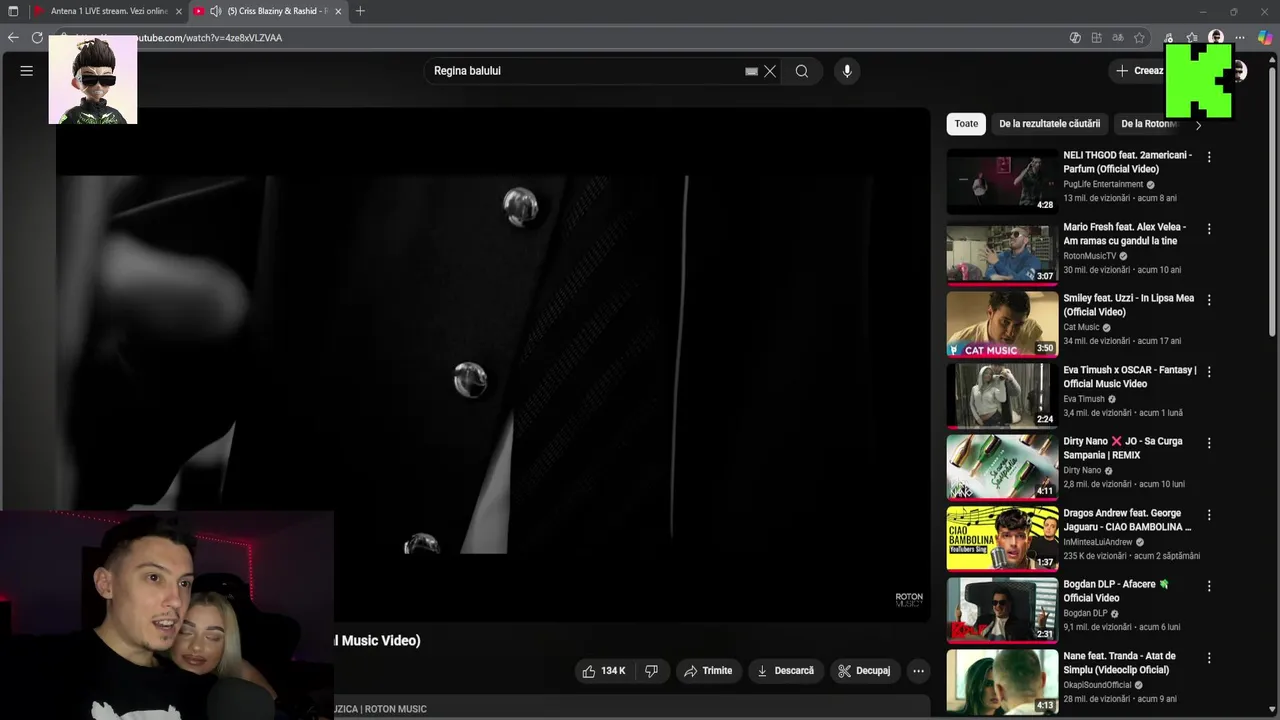The image size is (1280, 720).
Task: Open split-screen apps icon in address bar
Action: [1096, 38]
